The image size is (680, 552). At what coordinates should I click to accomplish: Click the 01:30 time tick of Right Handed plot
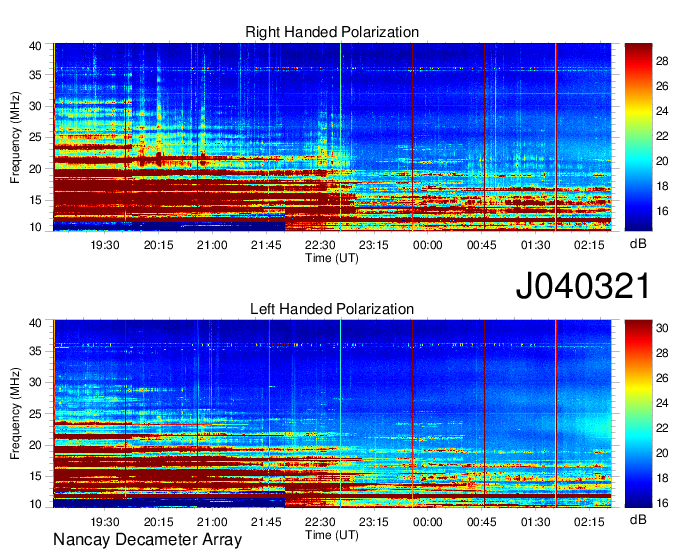click(535, 245)
